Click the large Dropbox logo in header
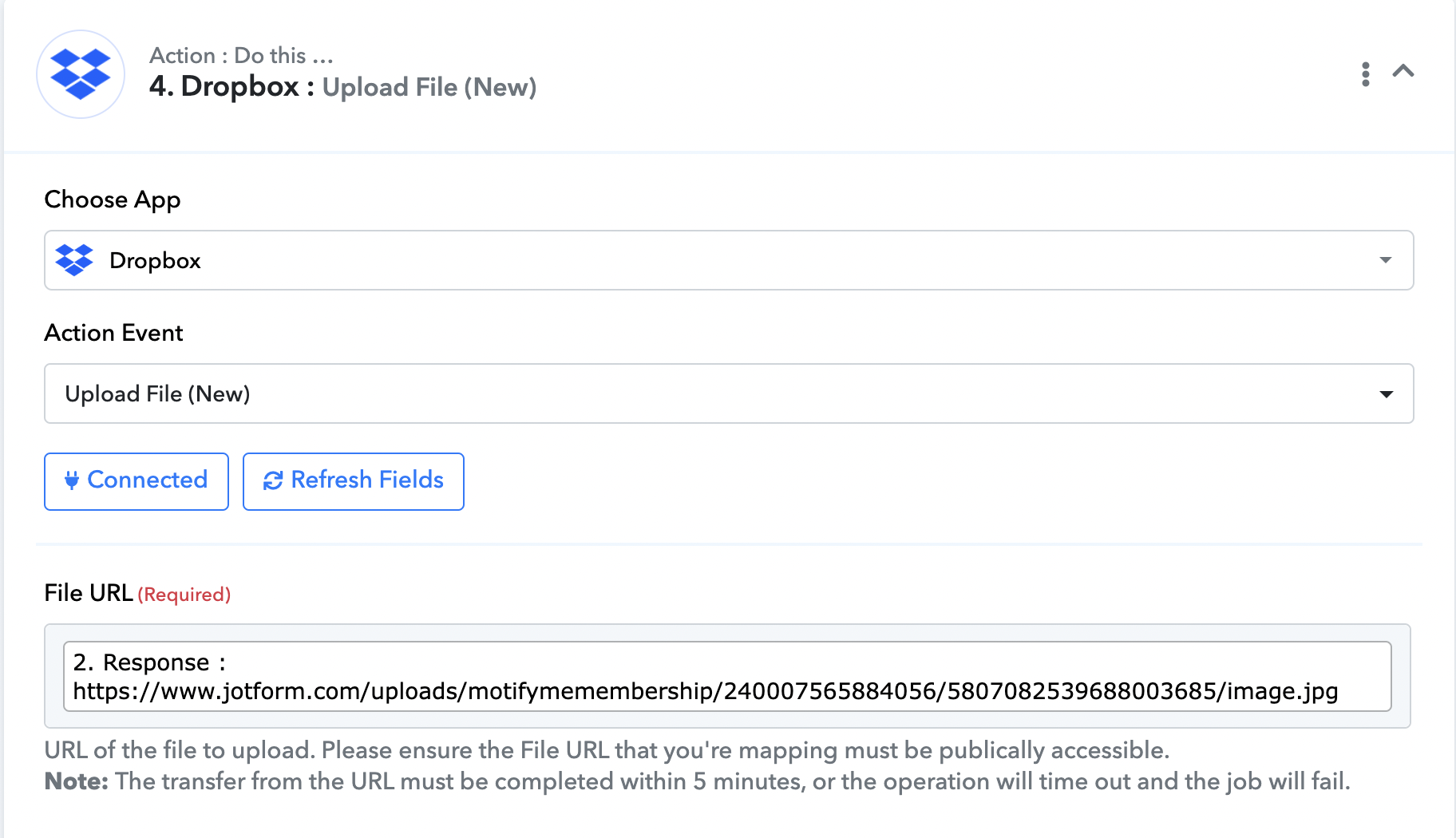 tap(81, 74)
